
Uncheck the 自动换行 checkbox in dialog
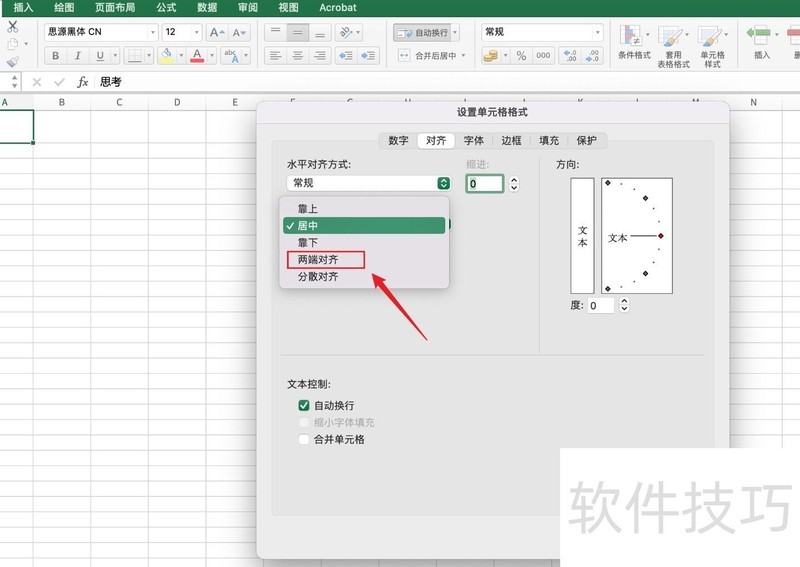pyautogui.click(x=304, y=405)
